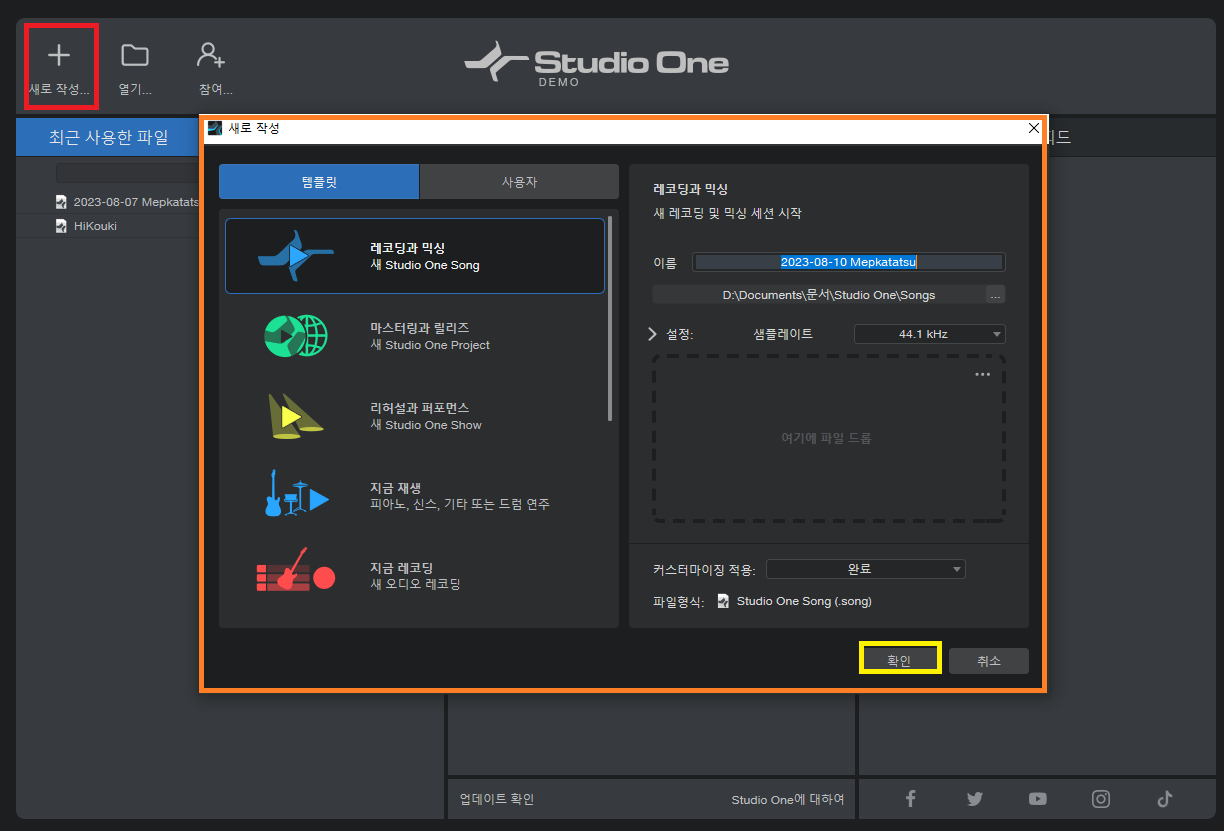Open the YouTube icon link
The width and height of the screenshot is (1224, 831).
coord(1038,798)
